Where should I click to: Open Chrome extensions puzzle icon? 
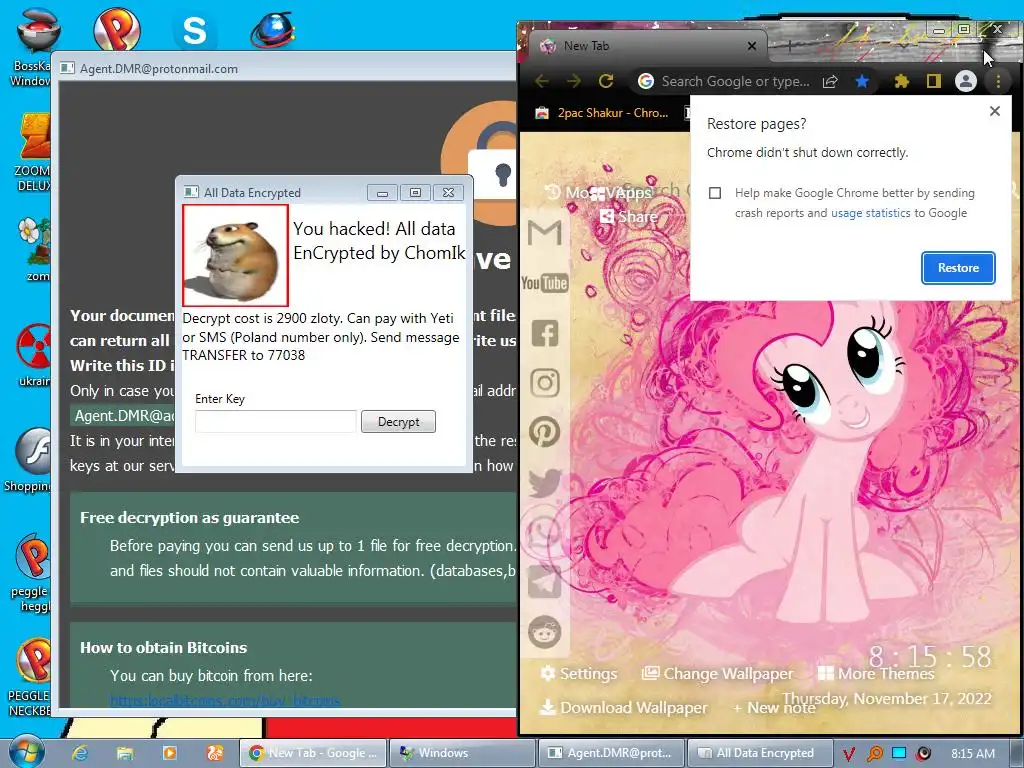[901, 81]
